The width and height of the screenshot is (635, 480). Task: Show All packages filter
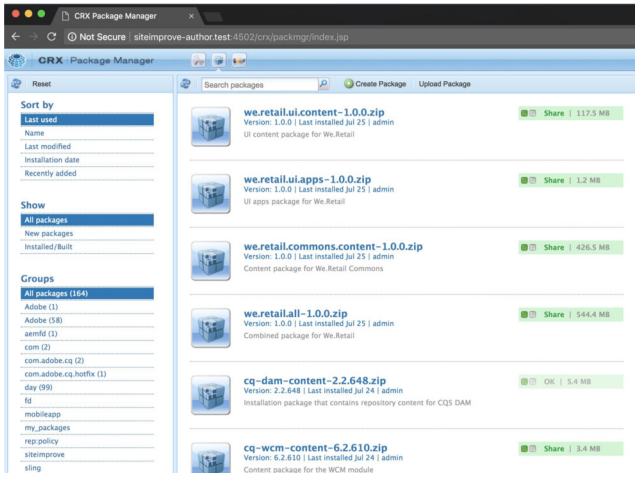point(87,220)
